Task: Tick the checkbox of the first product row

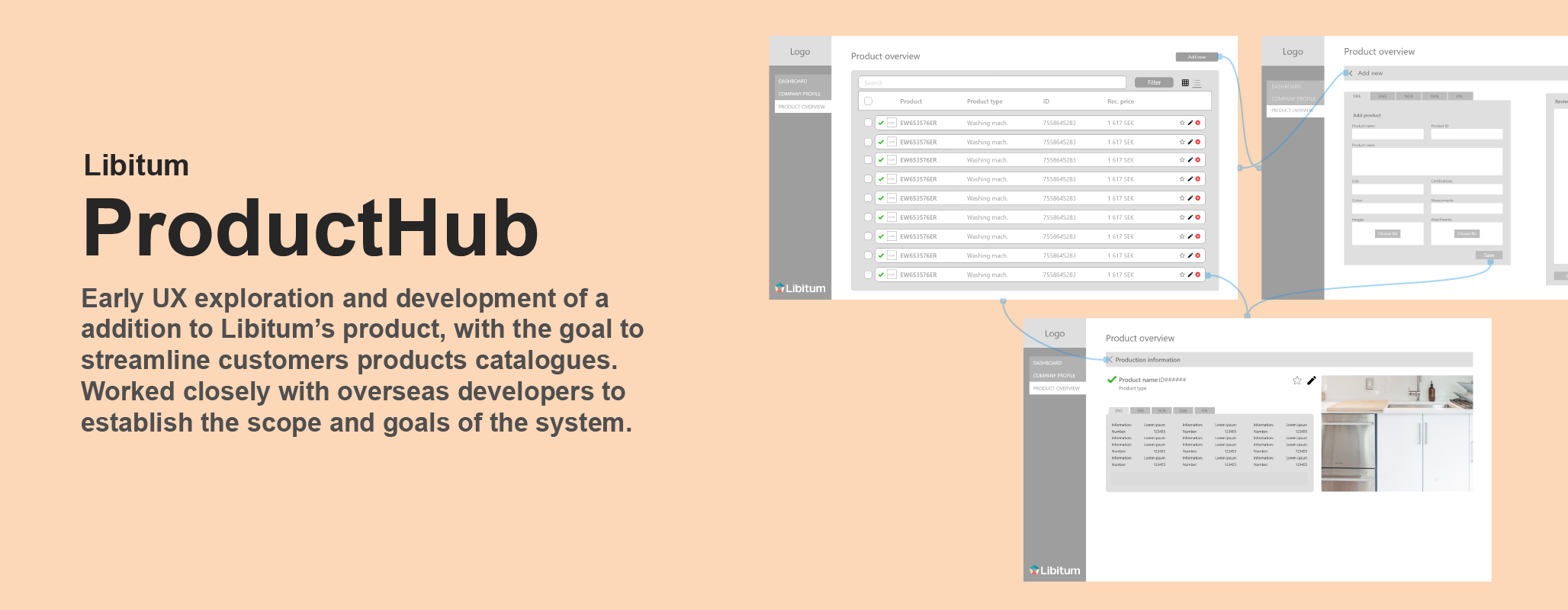Action: [x=868, y=123]
